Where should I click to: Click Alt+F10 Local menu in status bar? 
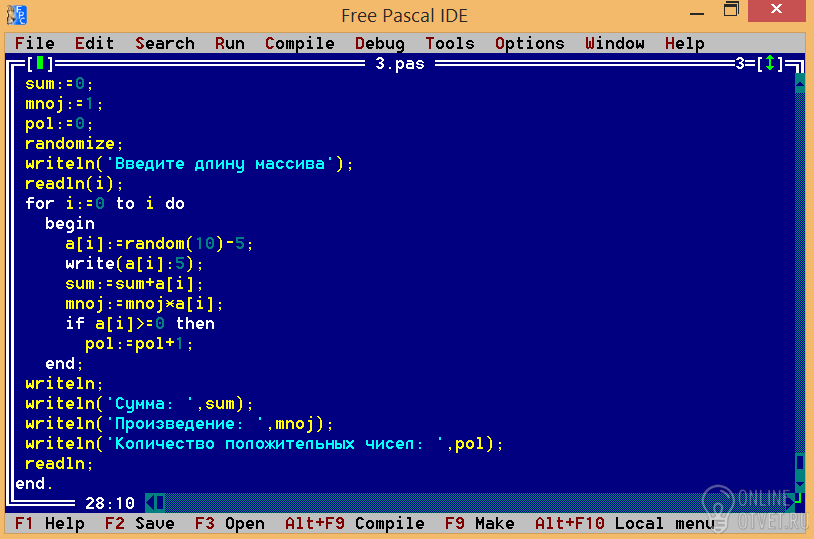625,523
